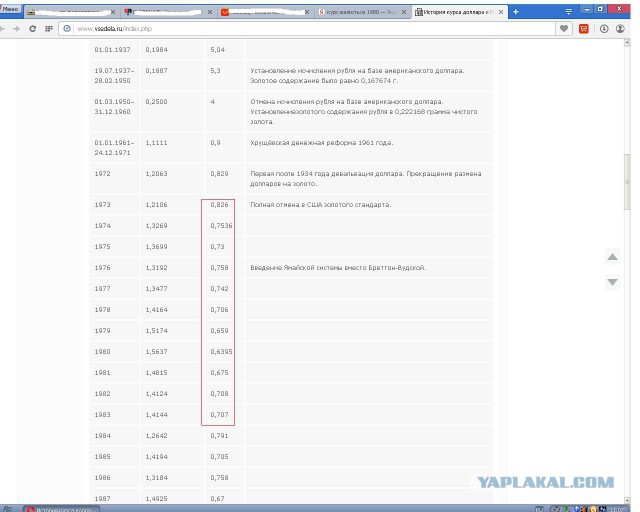Select the value '0,826'
This screenshot has width=640, height=512.
[220, 205]
